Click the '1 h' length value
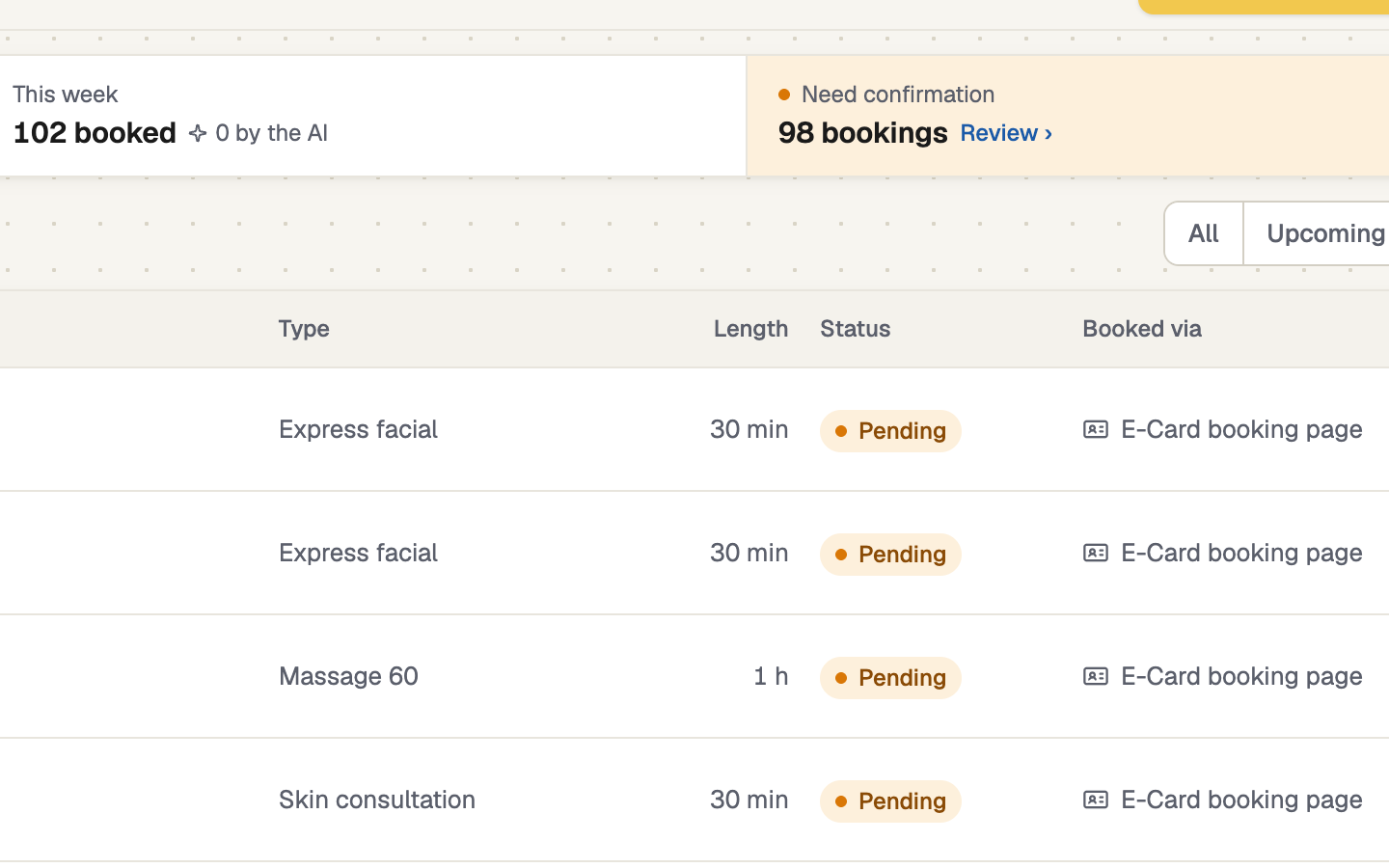 click(x=771, y=676)
